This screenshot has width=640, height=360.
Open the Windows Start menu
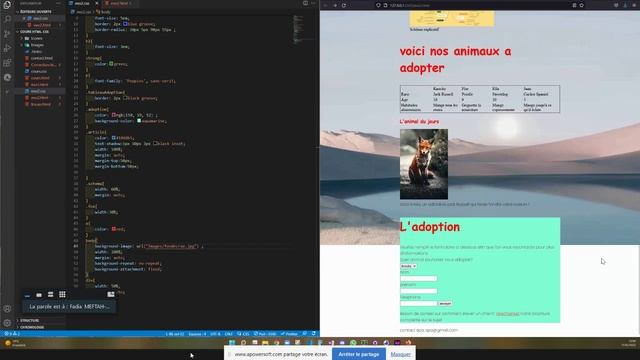[232, 343]
